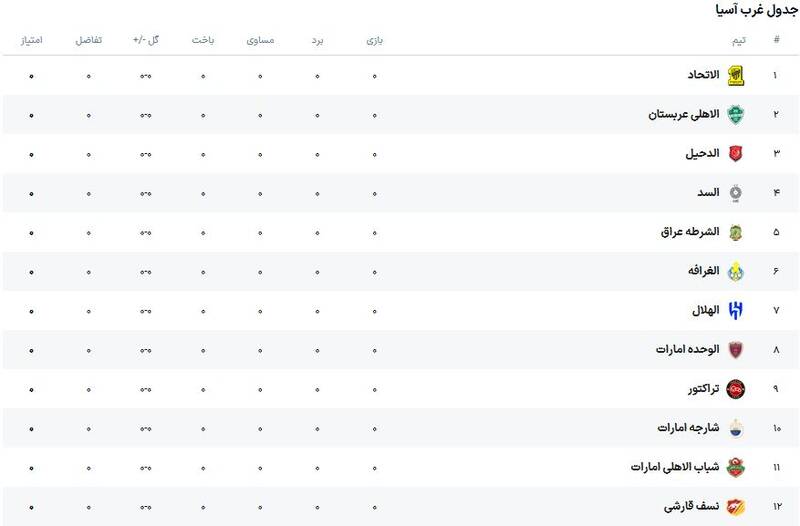Click the Al-Ittihad club logo

point(735,75)
